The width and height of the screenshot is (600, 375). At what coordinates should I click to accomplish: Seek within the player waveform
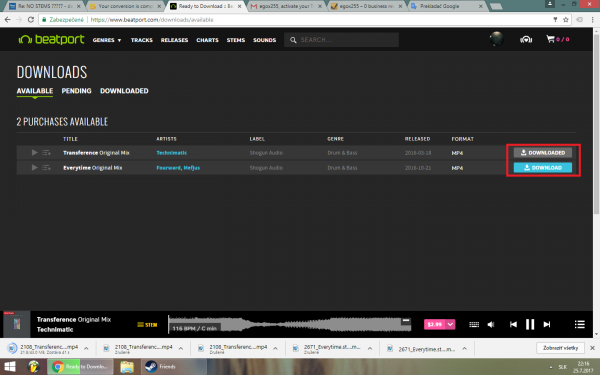(290, 324)
